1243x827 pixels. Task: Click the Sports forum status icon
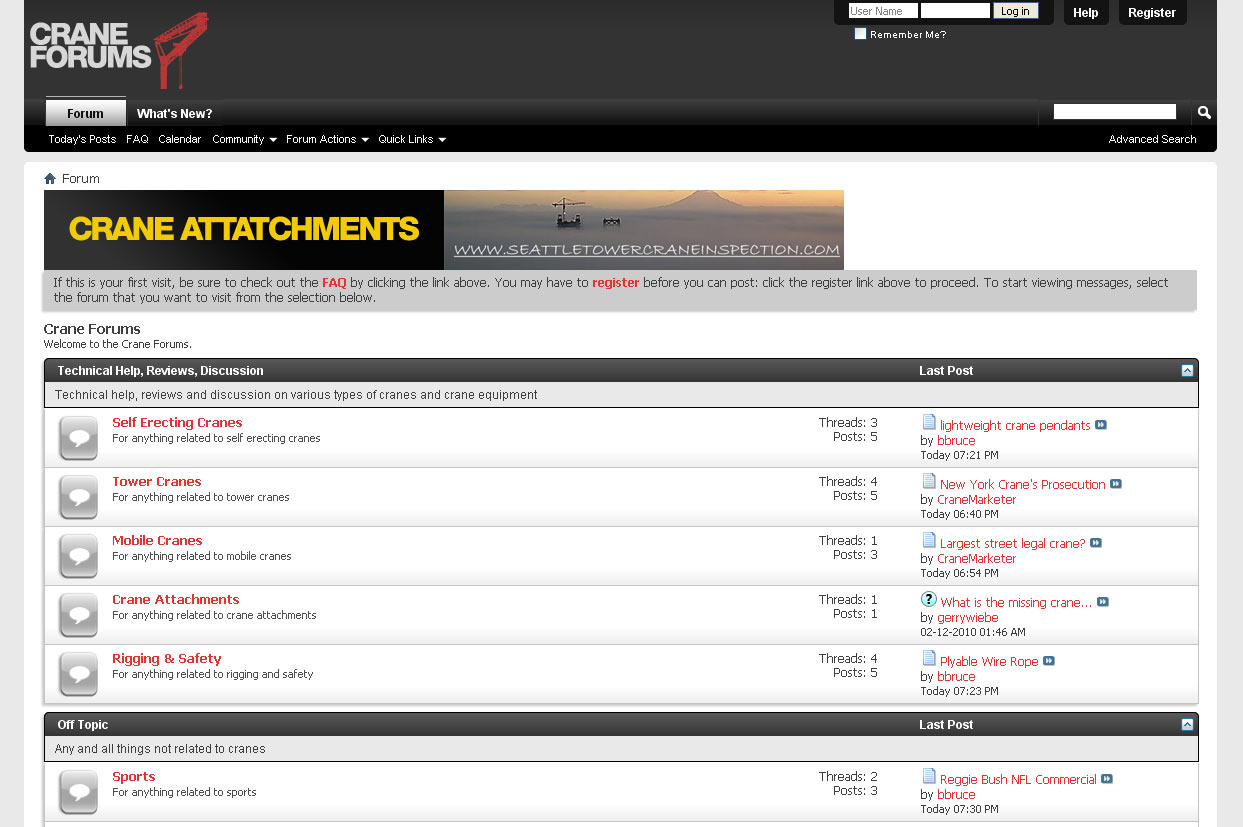pyautogui.click(x=78, y=791)
